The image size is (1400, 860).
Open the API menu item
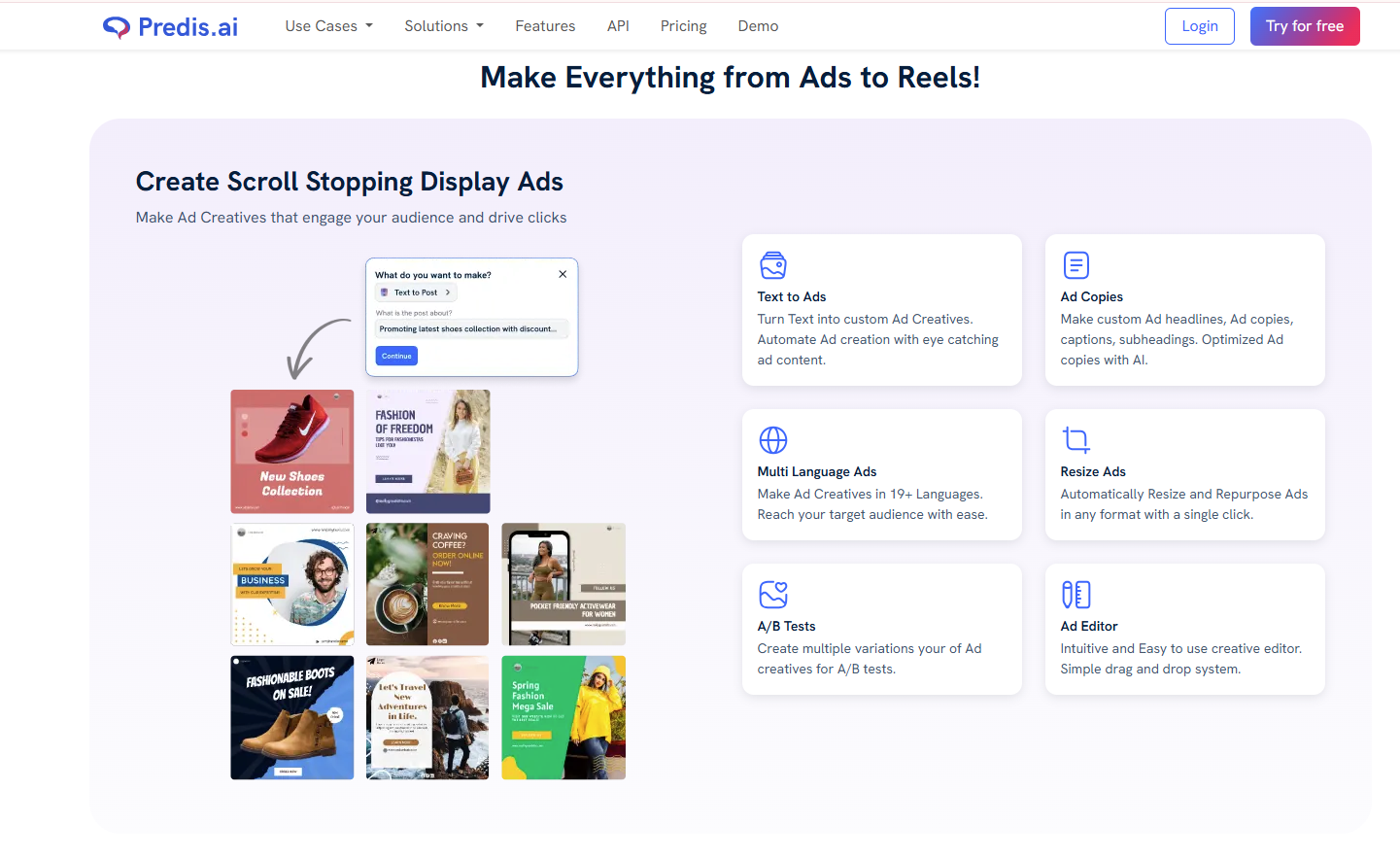click(x=618, y=26)
